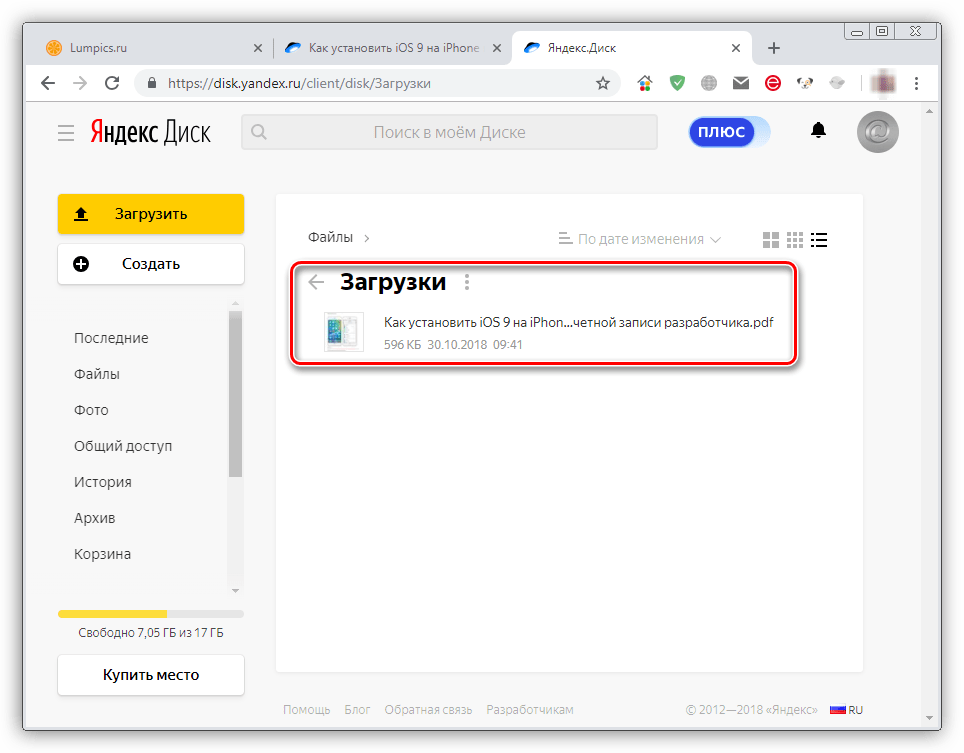Close the iOS 9 iPhone article tab
Screen dimensions: 964x753
click(497, 48)
